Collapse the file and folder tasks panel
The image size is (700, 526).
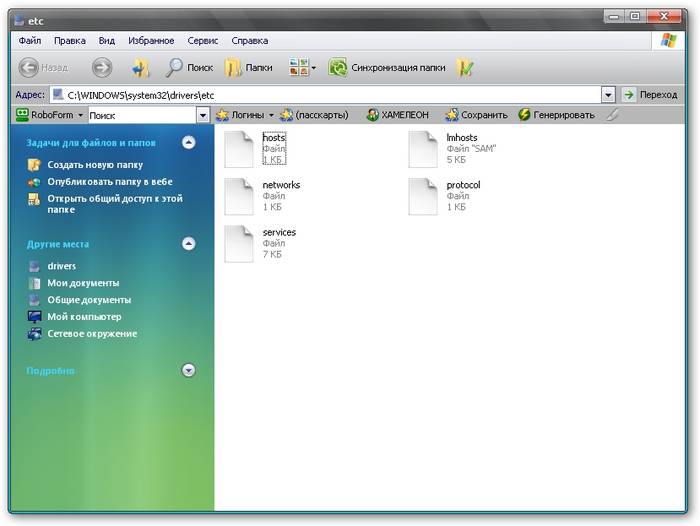pos(188,143)
